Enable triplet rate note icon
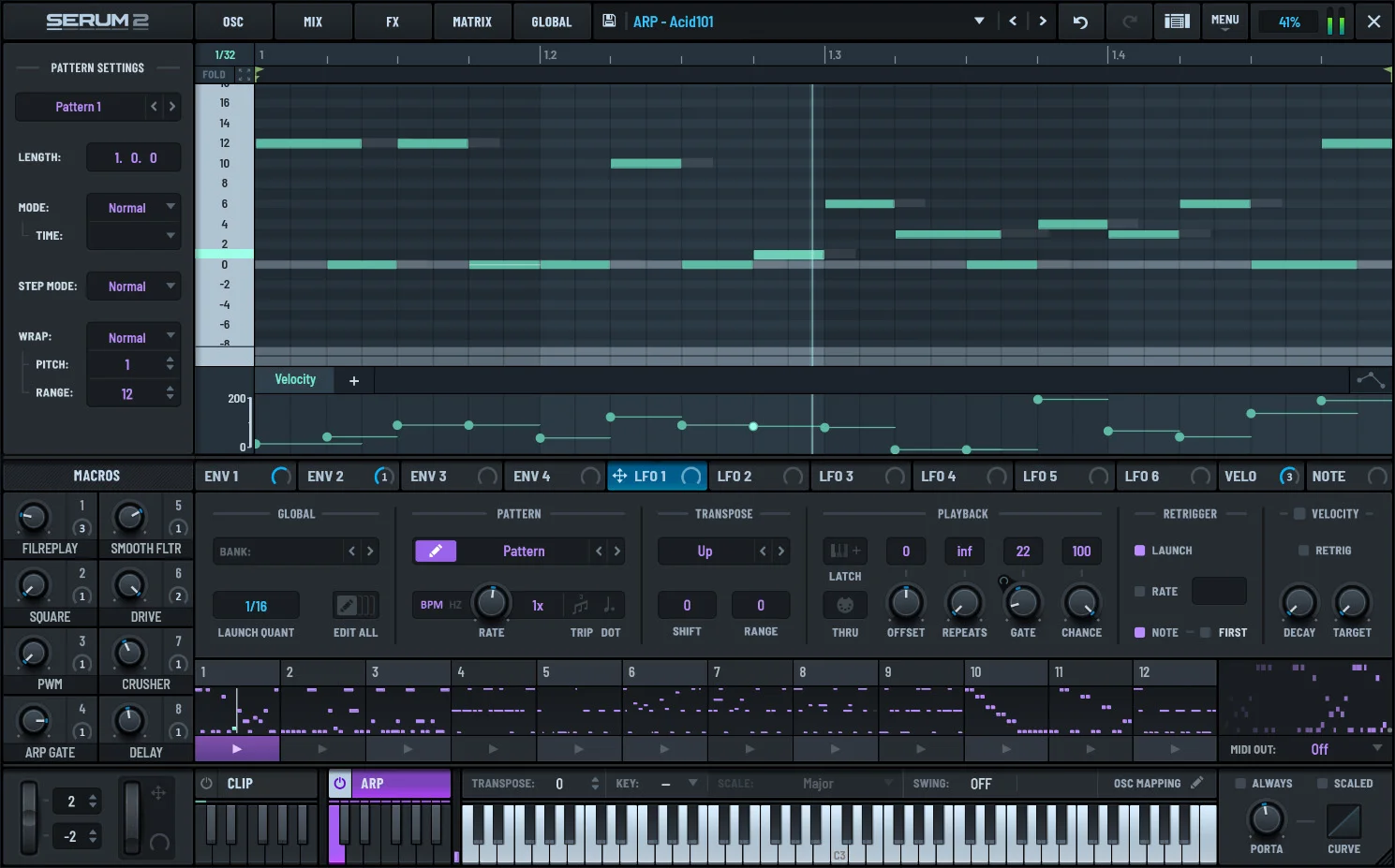This screenshot has width=1395, height=868. 581,605
